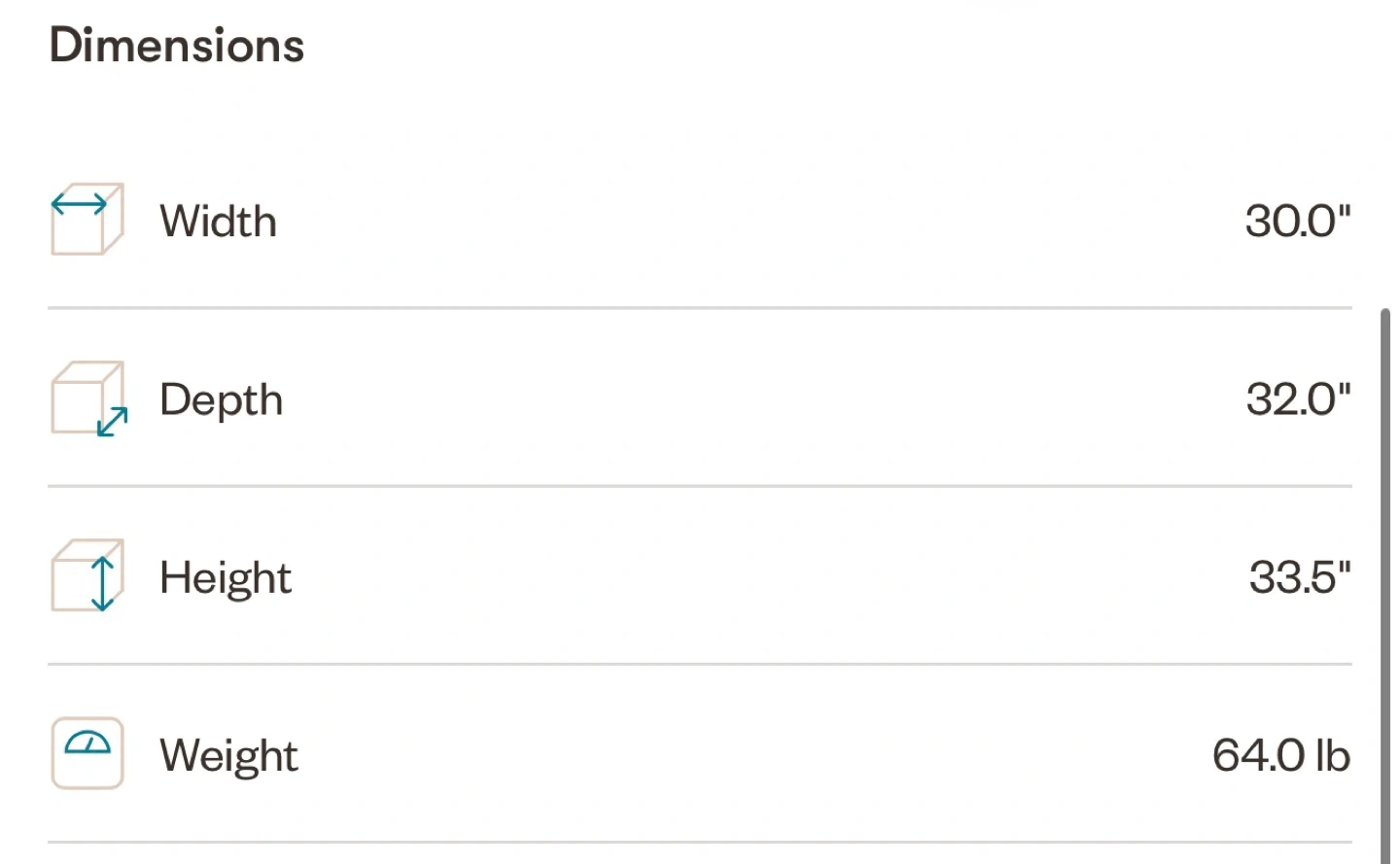Click the Height box vertical-arrow icon
The height and width of the screenshot is (864, 1400).
tap(87, 576)
